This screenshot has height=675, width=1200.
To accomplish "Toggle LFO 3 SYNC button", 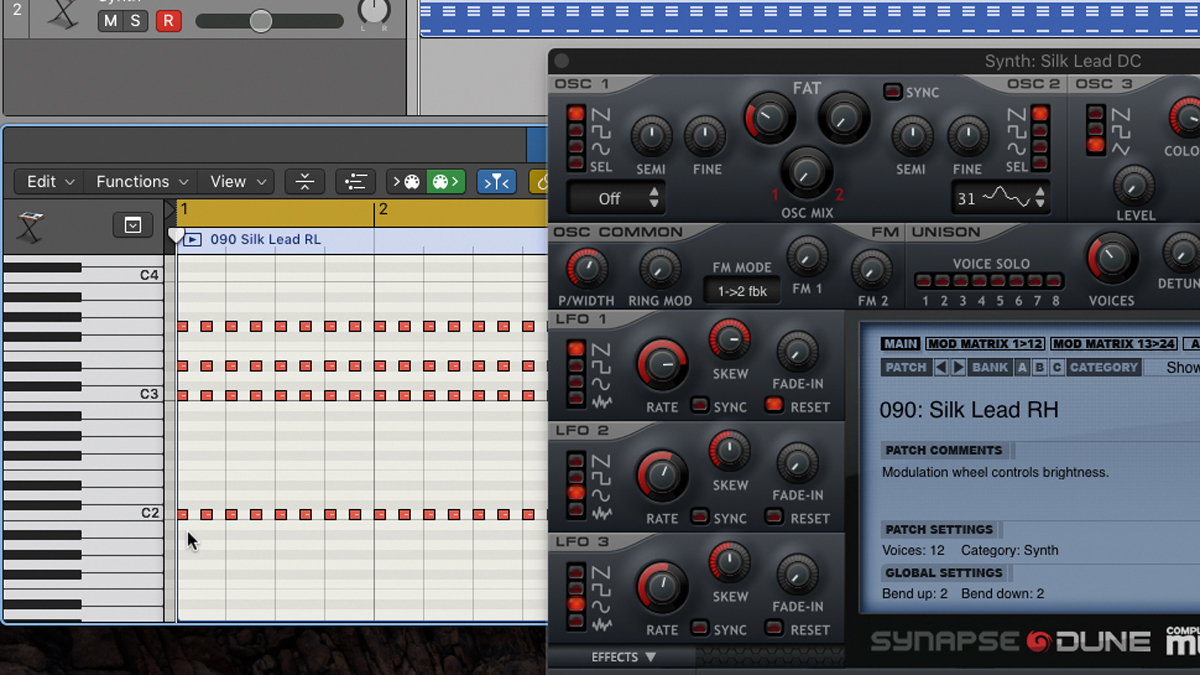I will click(x=700, y=629).
